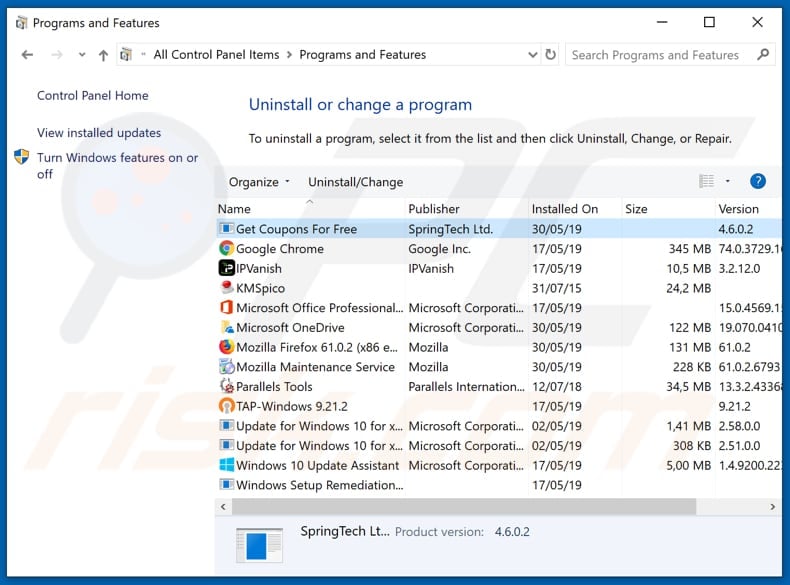The height and width of the screenshot is (585, 790).
Task: Click the Mozilla Firefox icon in list
Action: click(226, 347)
